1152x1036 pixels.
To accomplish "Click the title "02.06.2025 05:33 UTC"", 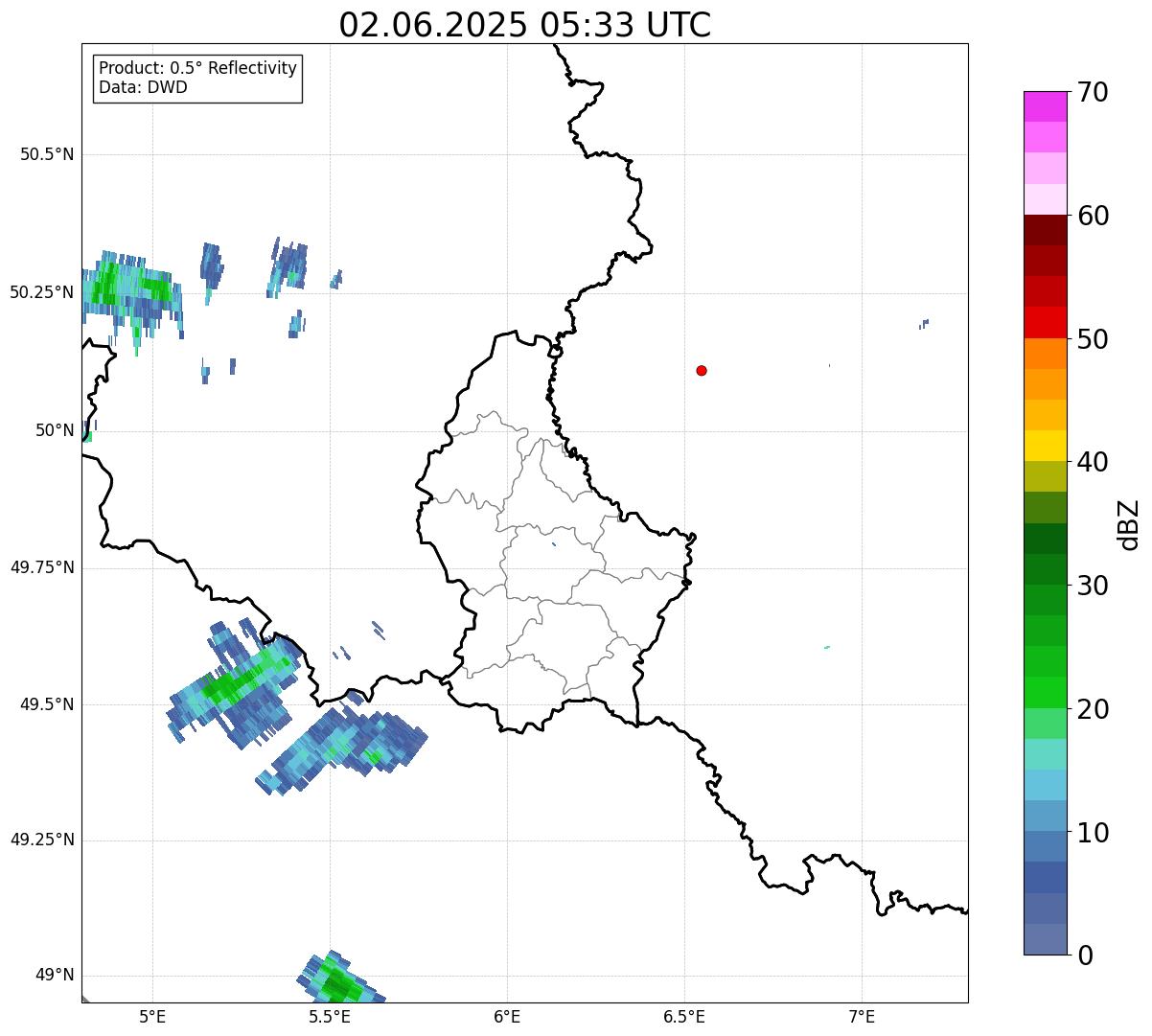I will pos(525,24).
